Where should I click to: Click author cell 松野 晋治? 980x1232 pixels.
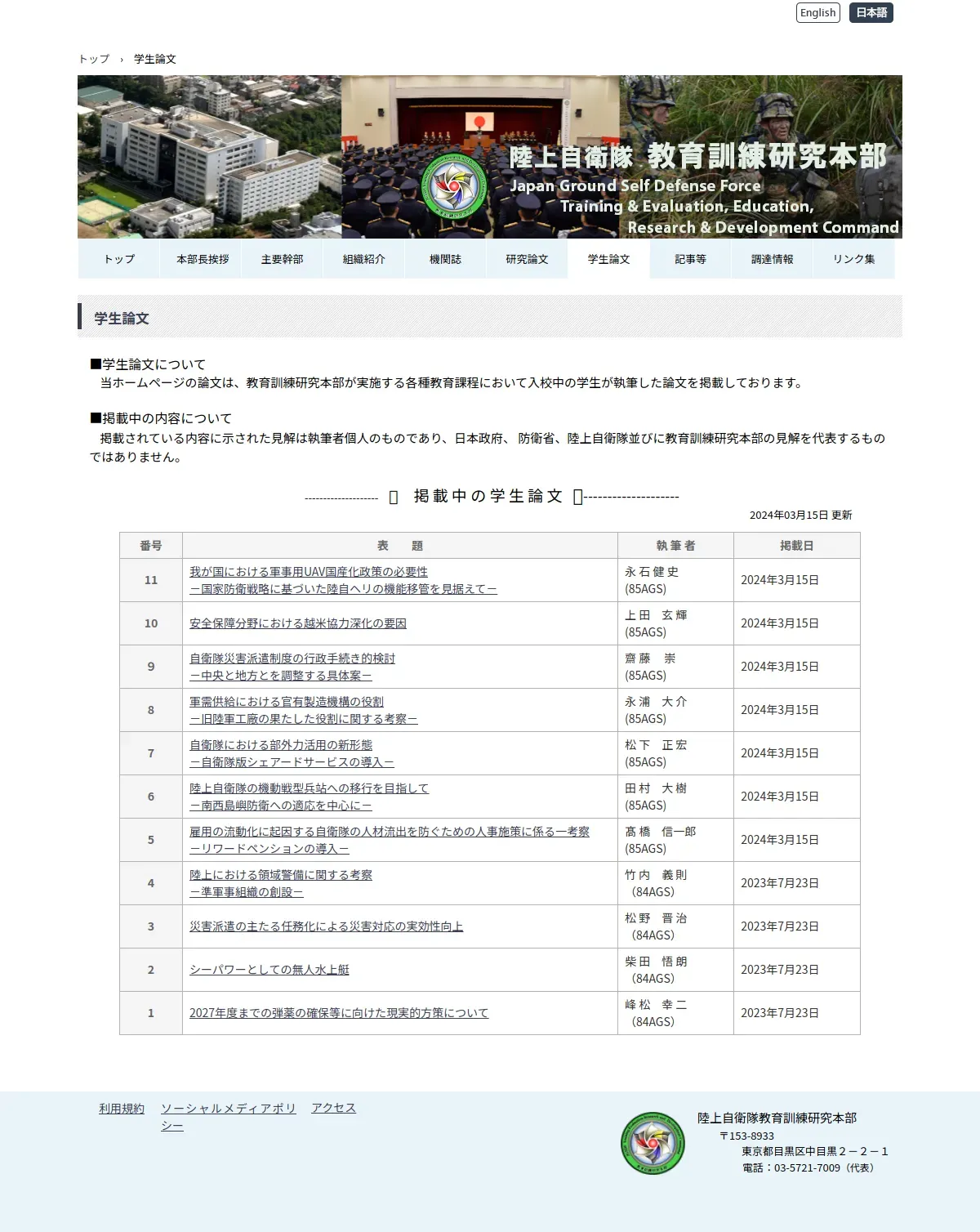pyautogui.click(x=675, y=926)
